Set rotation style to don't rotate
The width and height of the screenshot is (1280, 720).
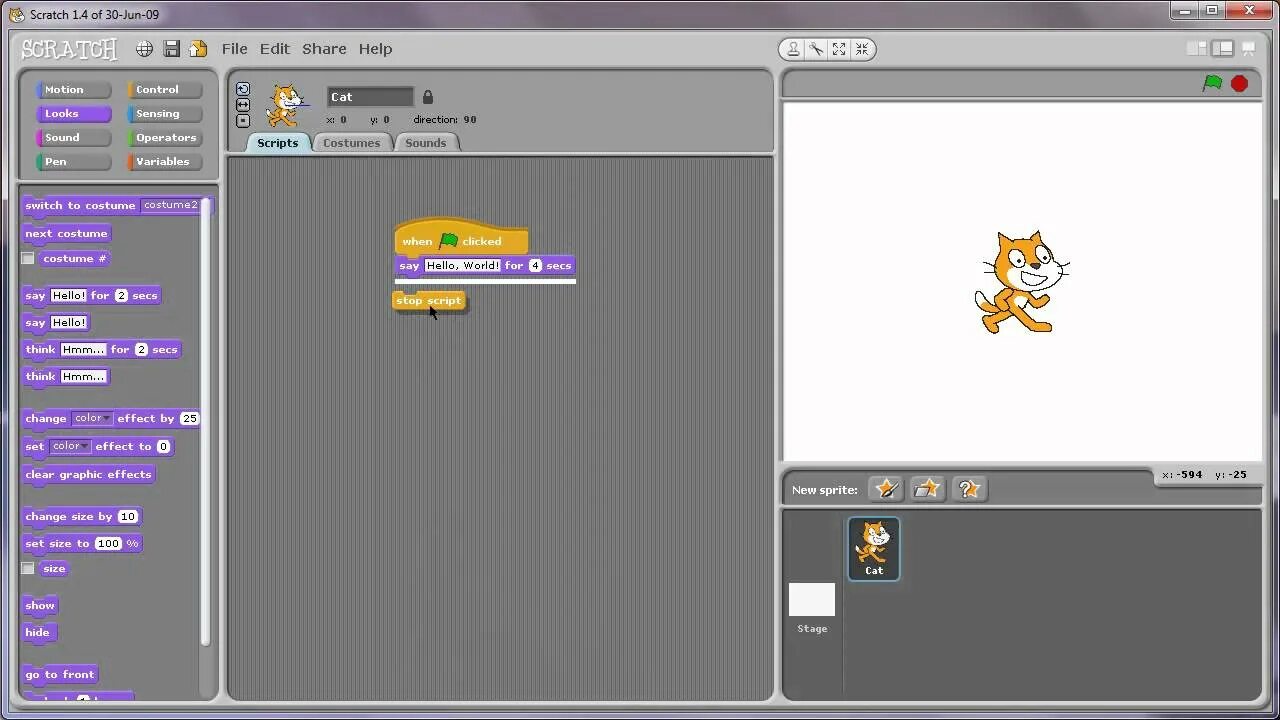tap(243, 121)
